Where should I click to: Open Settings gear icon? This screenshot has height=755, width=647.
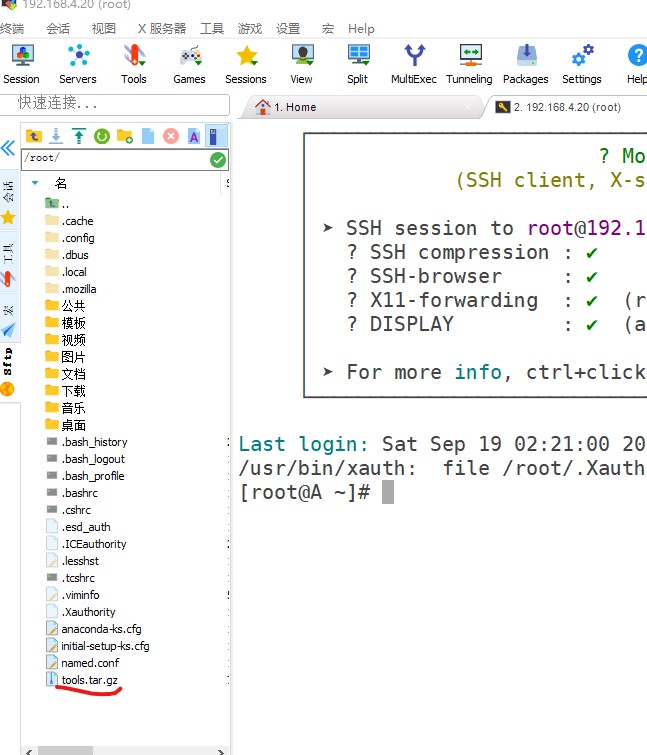pyautogui.click(x=582, y=64)
